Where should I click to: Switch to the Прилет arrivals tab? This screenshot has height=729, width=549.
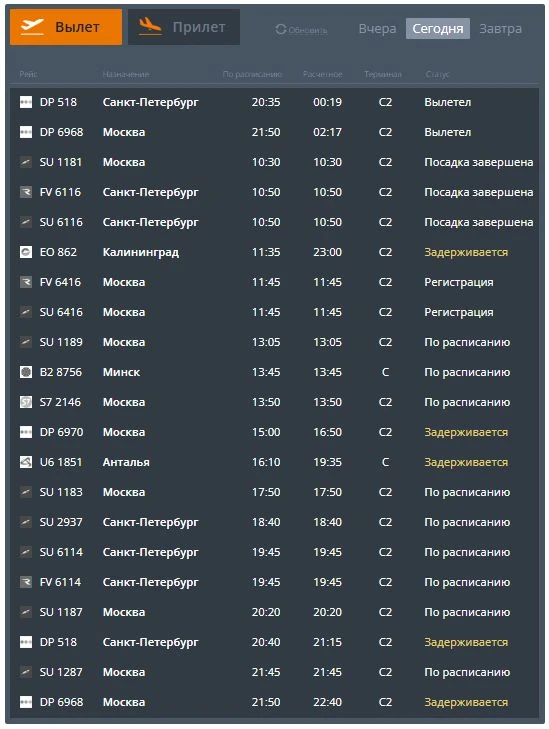point(184,27)
